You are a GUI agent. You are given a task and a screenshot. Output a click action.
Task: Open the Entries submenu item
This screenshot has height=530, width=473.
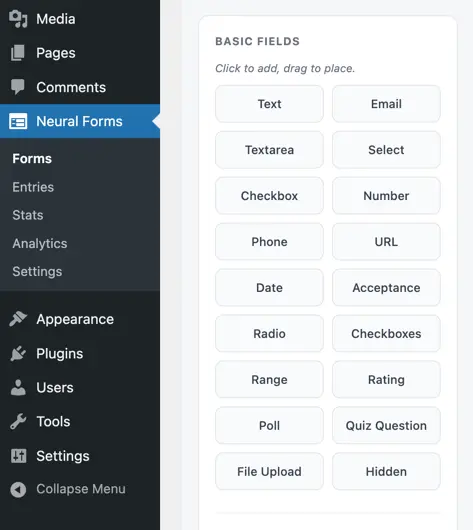[x=33, y=187]
